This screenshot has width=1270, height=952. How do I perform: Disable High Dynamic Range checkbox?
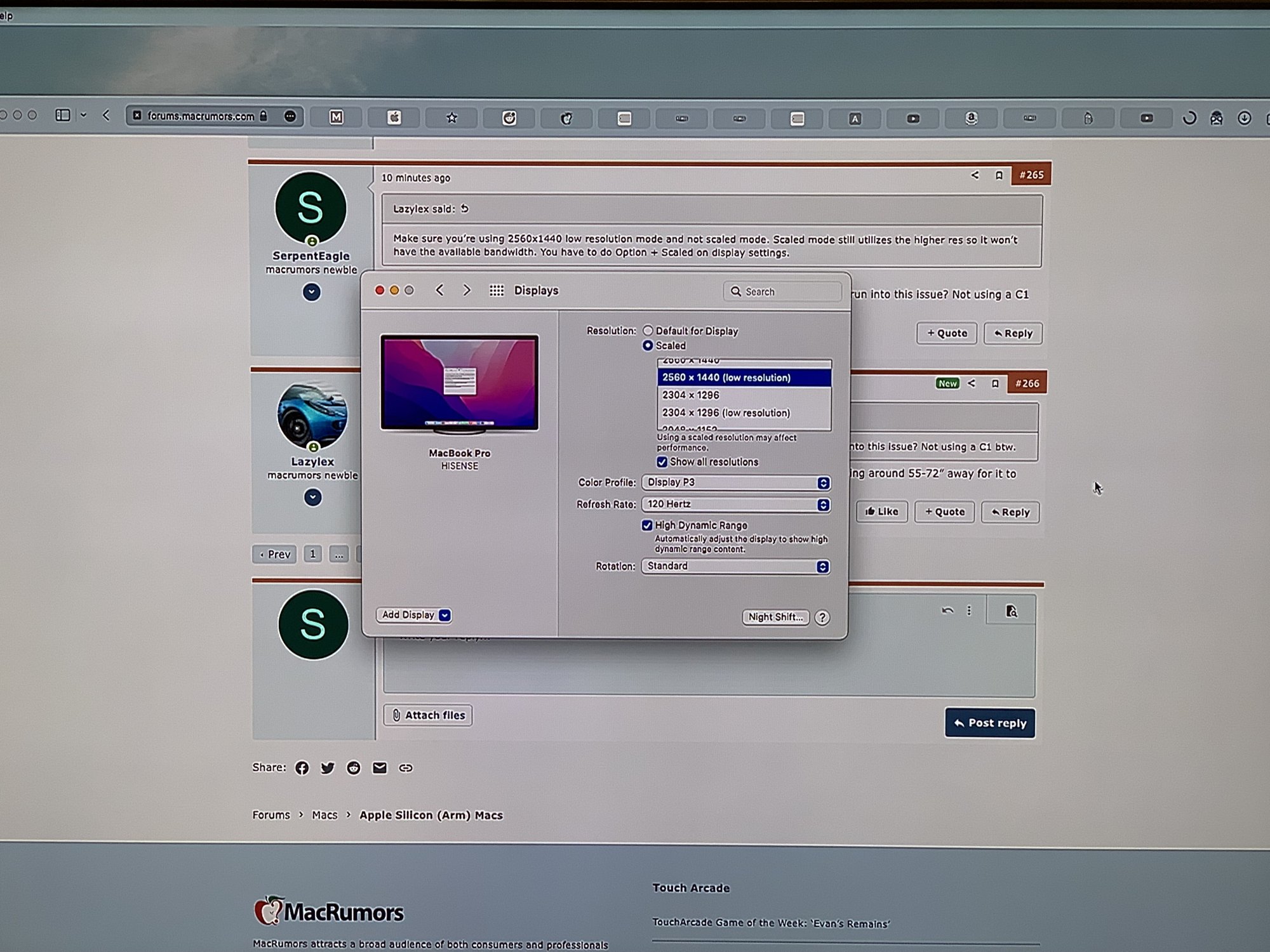(647, 526)
